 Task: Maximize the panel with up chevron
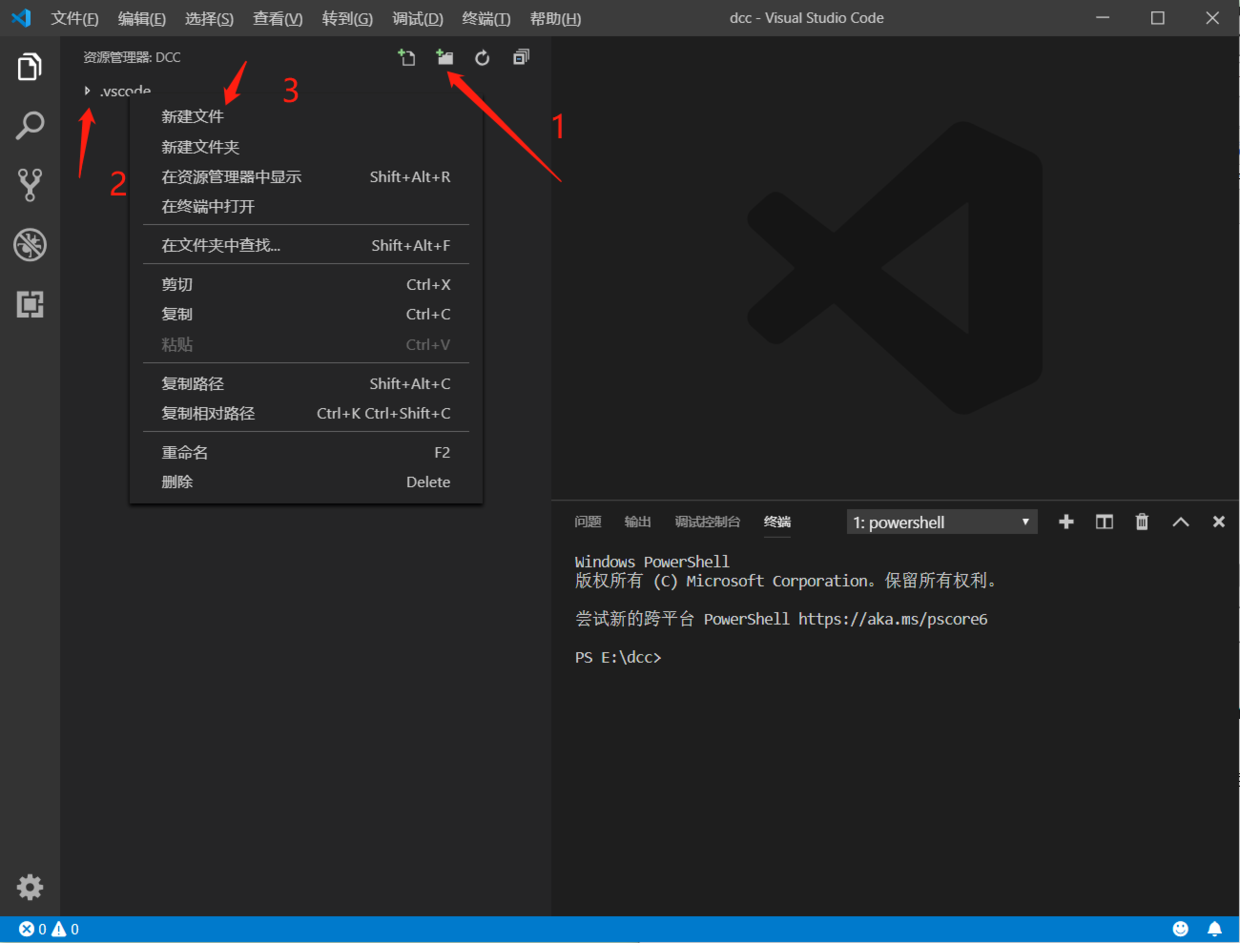[1181, 522]
